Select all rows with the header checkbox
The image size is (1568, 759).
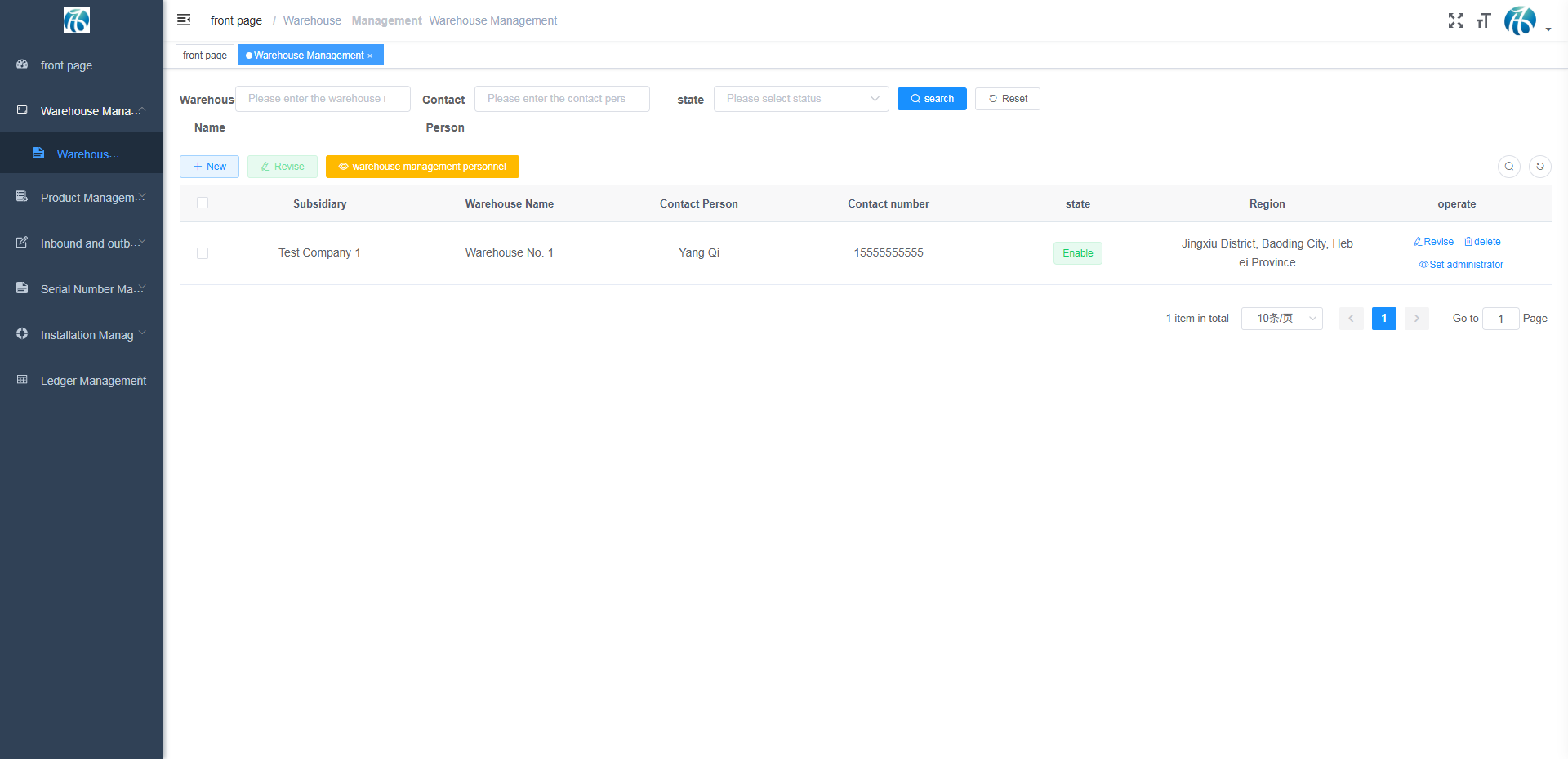203,203
